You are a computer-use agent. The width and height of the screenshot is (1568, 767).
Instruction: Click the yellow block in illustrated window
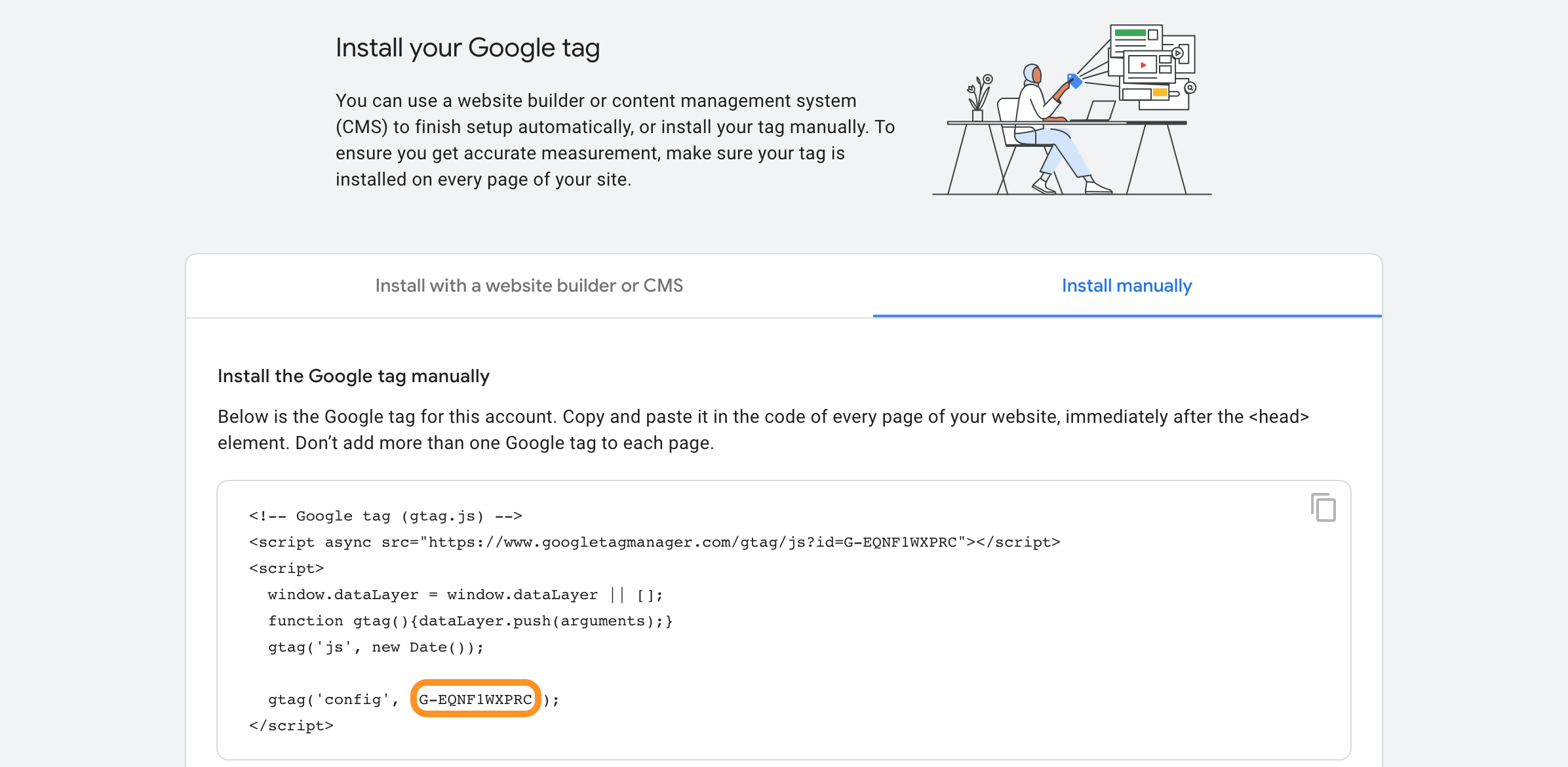pos(1160,92)
